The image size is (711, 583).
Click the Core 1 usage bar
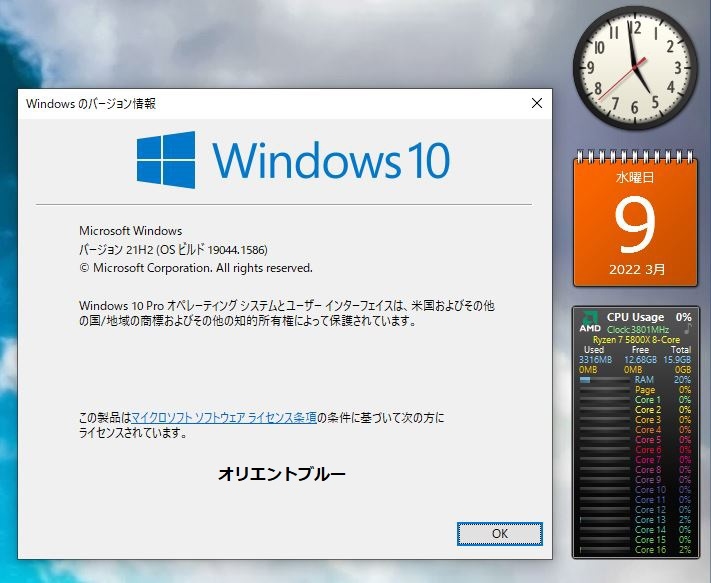604,400
